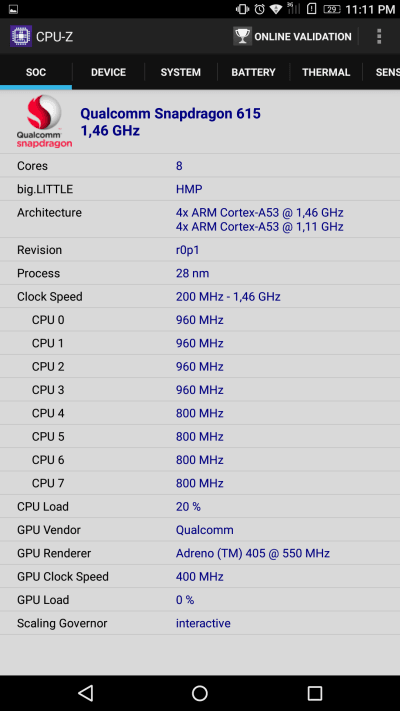Tap the alarm clock status icon
The image size is (400, 711).
pos(259,9)
